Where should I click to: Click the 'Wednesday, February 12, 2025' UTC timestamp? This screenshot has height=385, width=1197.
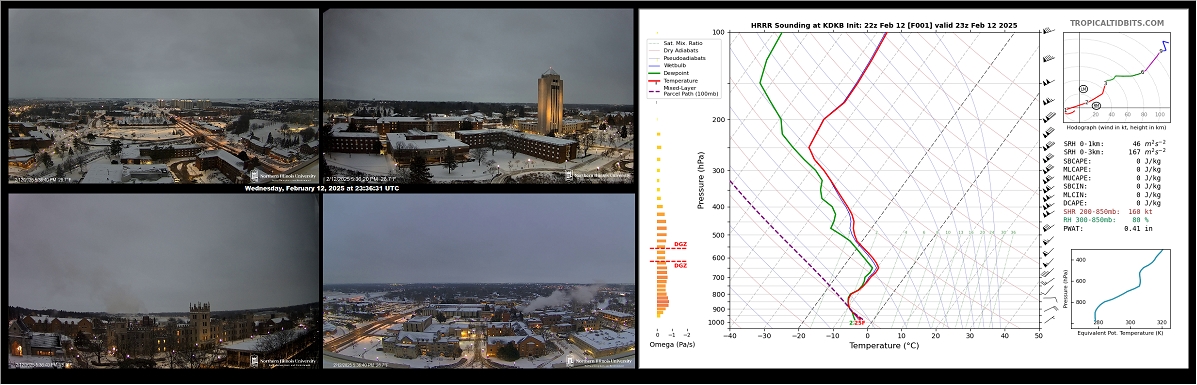point(321,188)
